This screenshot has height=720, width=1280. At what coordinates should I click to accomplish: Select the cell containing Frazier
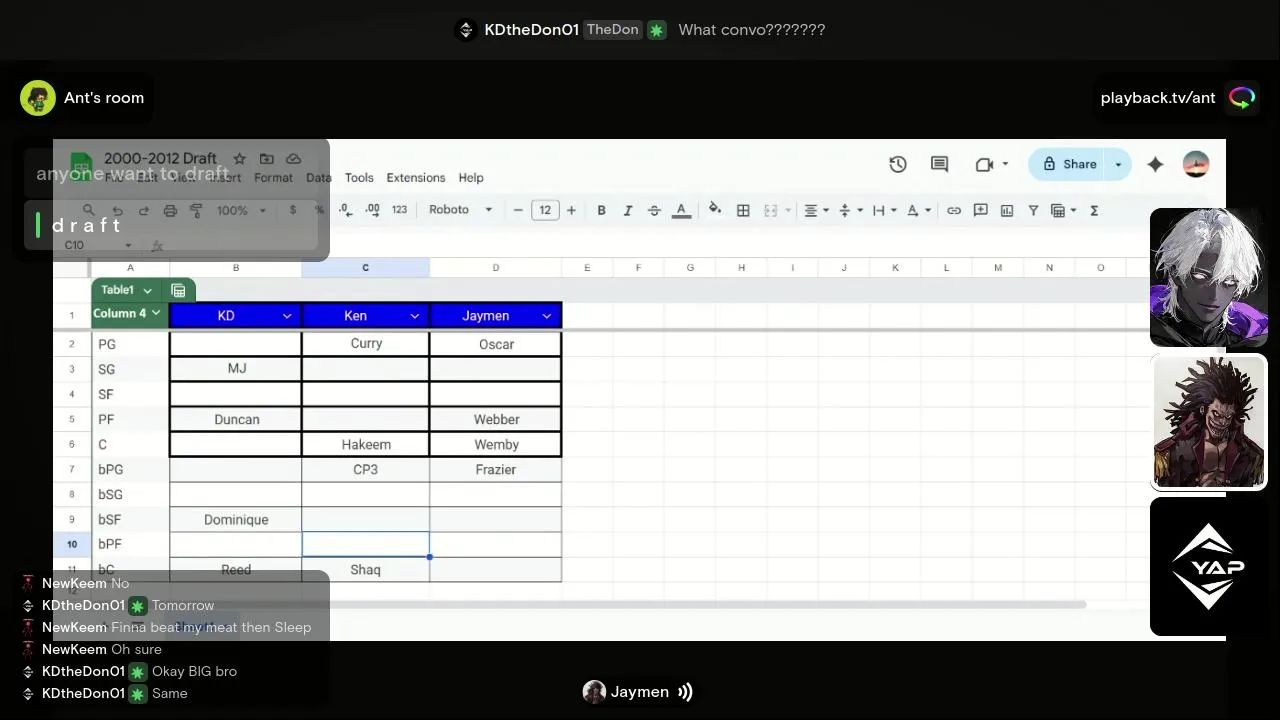coord(496,469)
